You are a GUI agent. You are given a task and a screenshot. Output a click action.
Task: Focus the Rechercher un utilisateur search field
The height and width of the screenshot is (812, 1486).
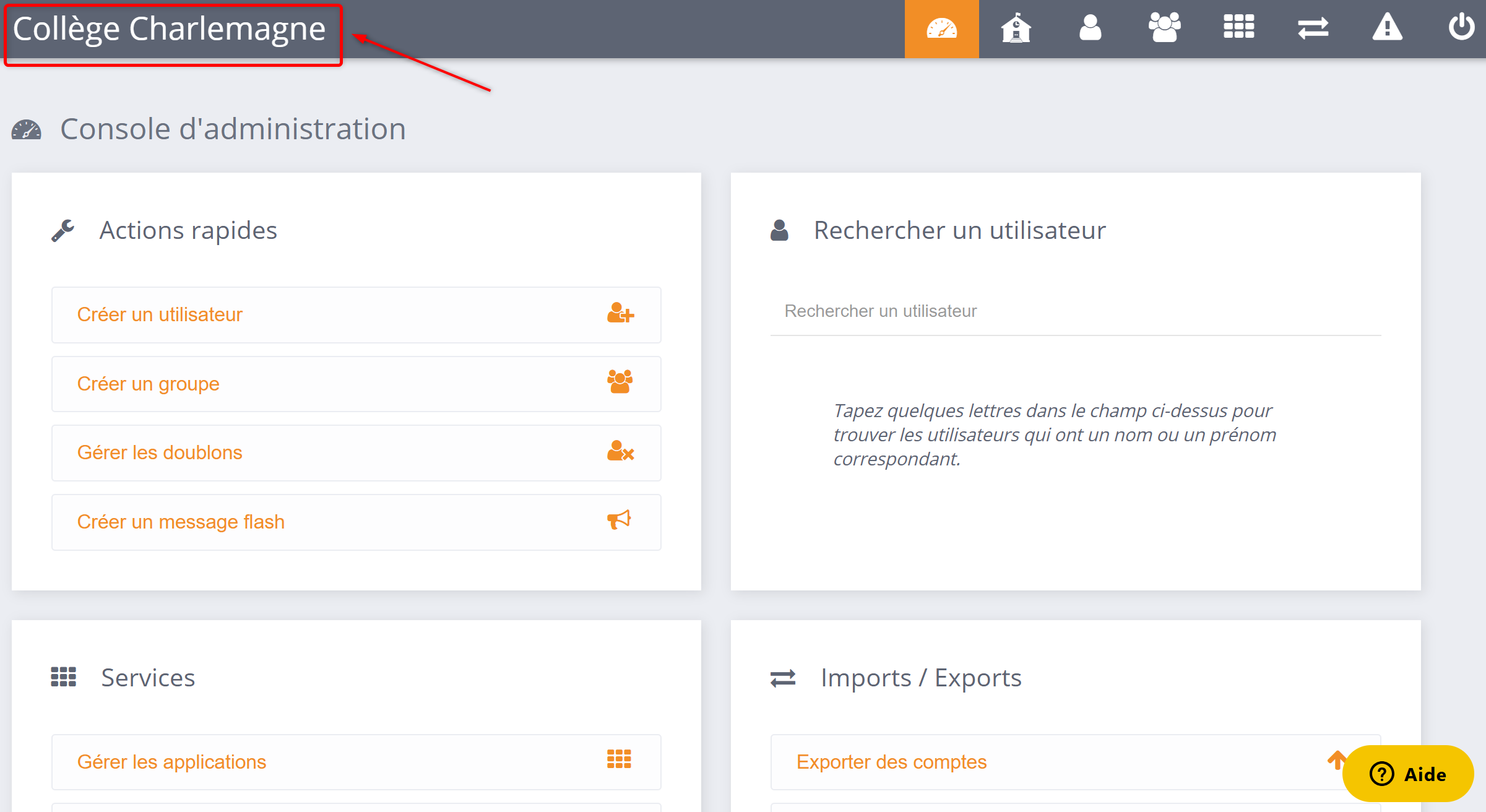point(1076,311)
